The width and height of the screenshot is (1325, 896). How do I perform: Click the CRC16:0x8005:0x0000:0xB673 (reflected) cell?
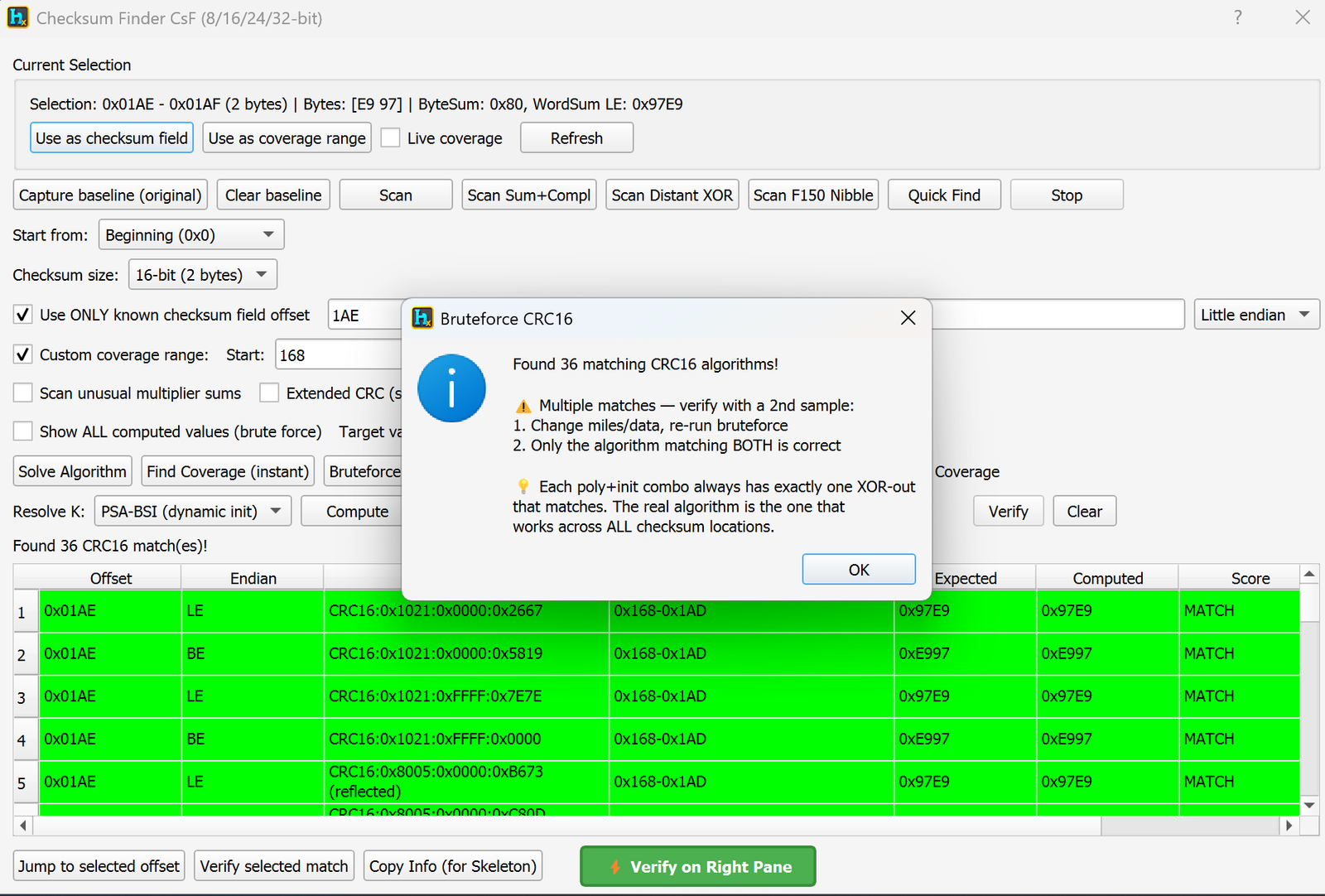[466, 782]
